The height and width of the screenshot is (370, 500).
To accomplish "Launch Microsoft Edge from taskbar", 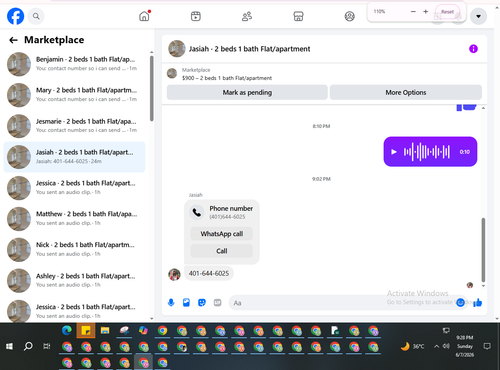I will click(x=67, y=330).
